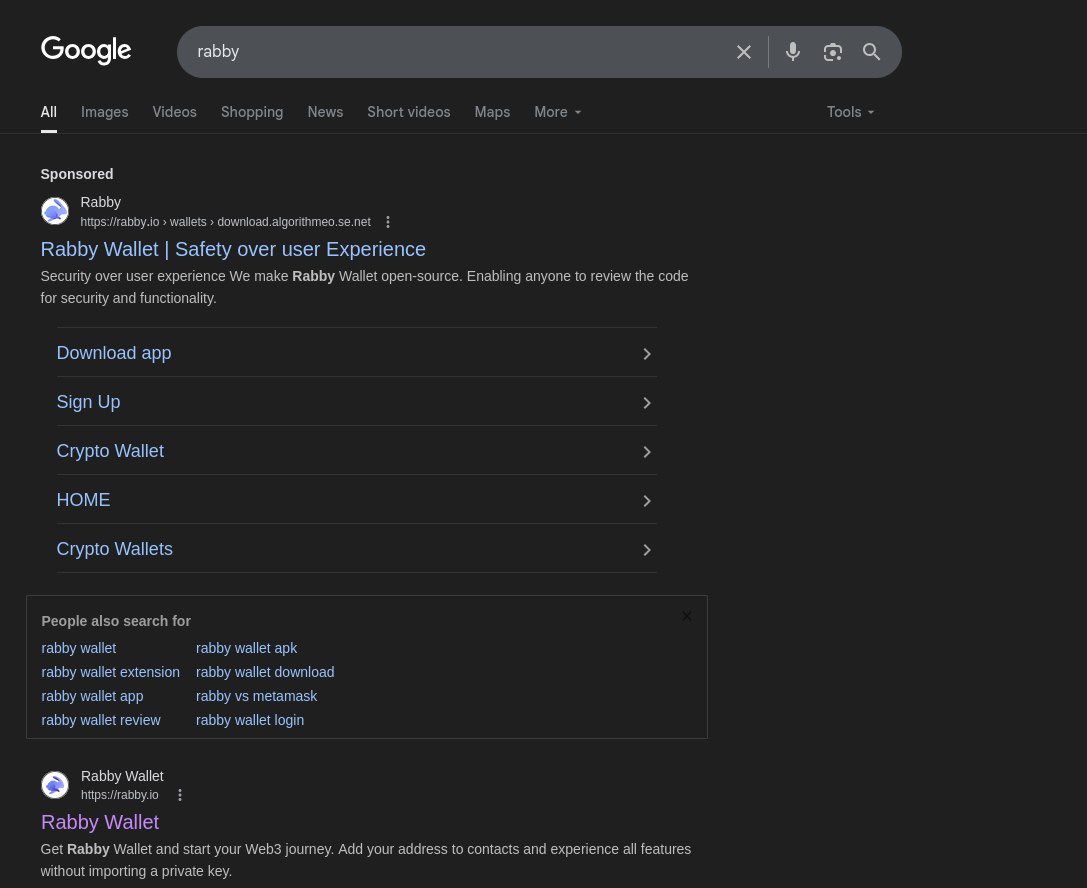Open the Download app sitelink
This screenshot has height=888, width=1087.
point(114,353)
